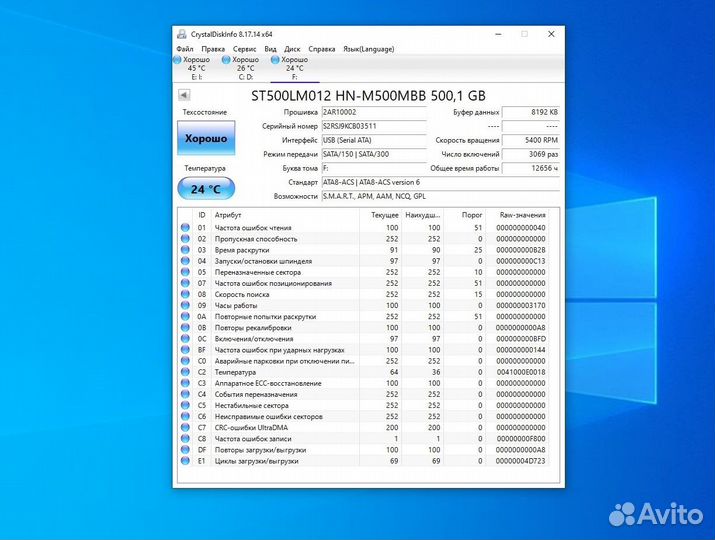The image size is (715, 540).
Task: Click the CrystalDiskInfo app icon in title bar
Action: 179,33
